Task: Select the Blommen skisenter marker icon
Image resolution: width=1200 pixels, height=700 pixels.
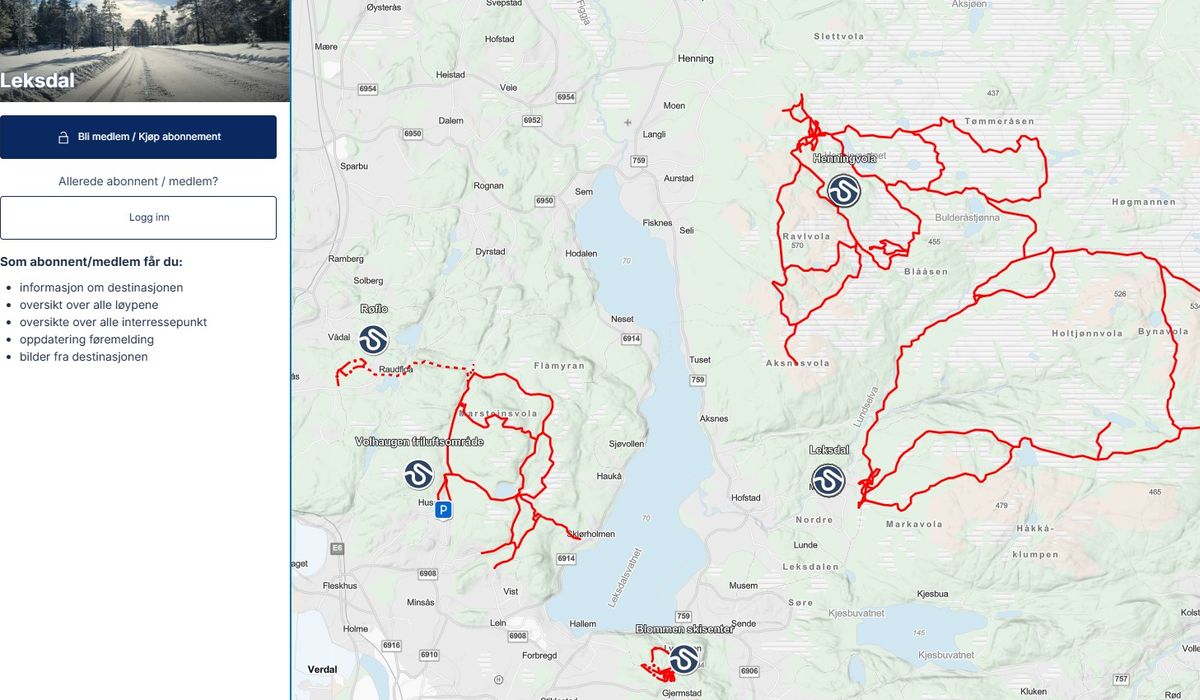Action: [x=684, y=659]
